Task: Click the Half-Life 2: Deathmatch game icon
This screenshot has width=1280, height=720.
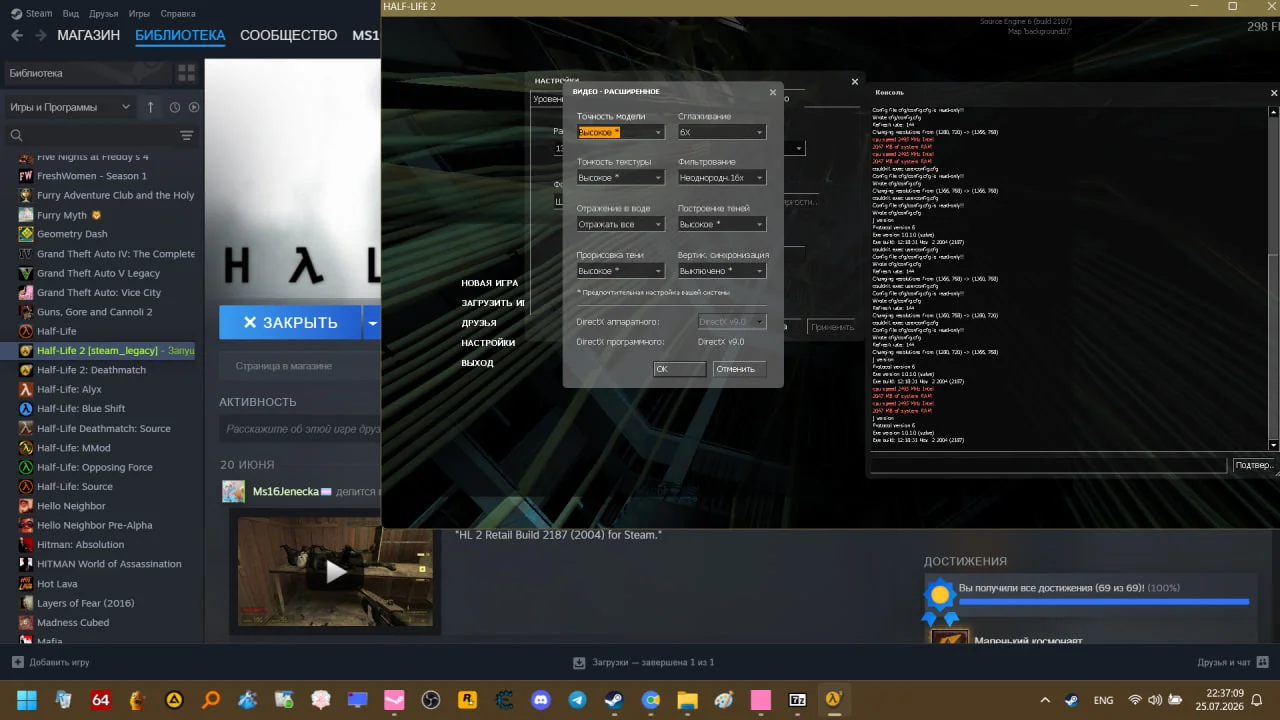Action: click(26, 370)
